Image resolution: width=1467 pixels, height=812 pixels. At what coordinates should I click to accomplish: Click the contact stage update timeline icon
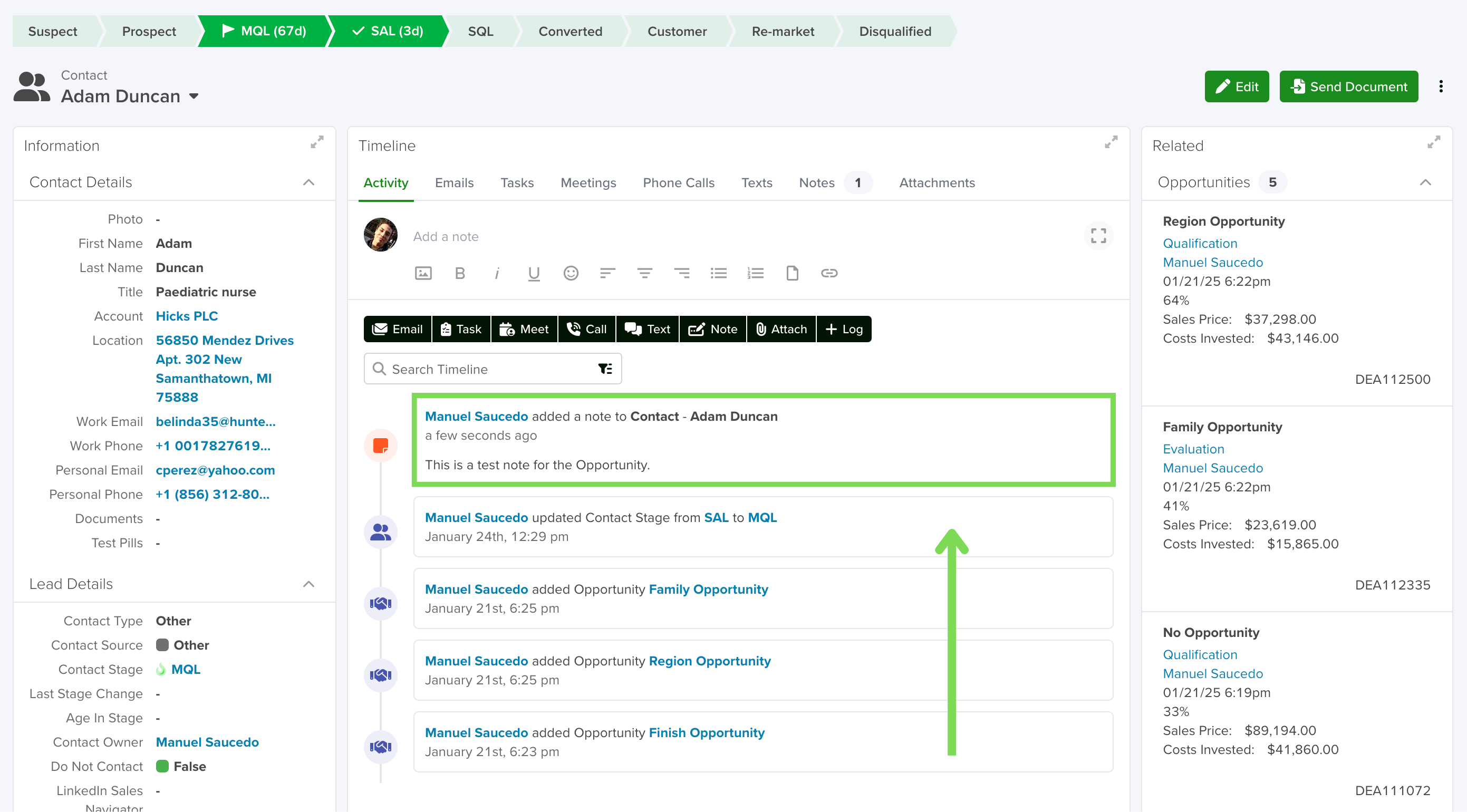[x=380, y=532]
